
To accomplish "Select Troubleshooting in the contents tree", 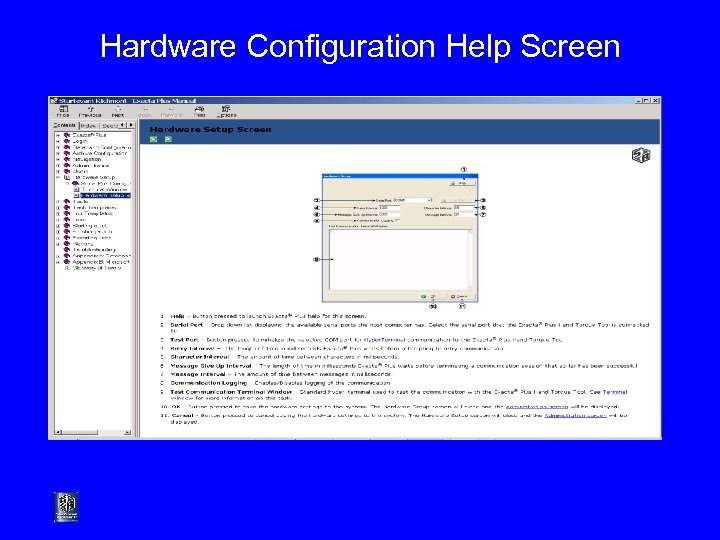I will 94,250.
